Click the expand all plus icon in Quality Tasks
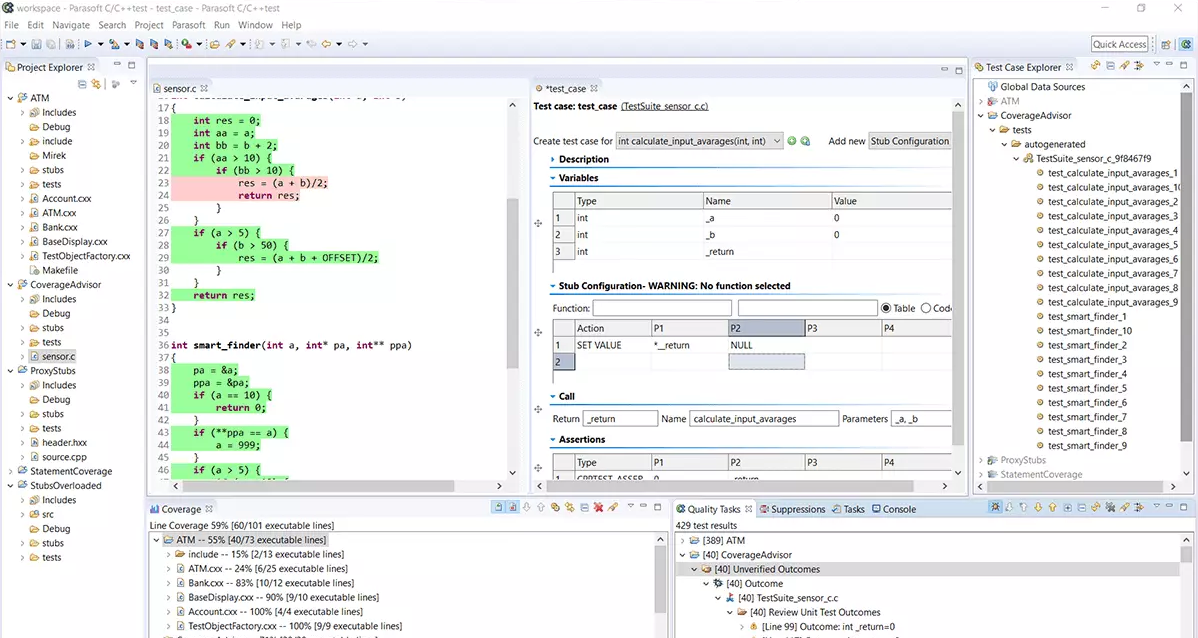The image size is (1198, 638). (1067, 507)
